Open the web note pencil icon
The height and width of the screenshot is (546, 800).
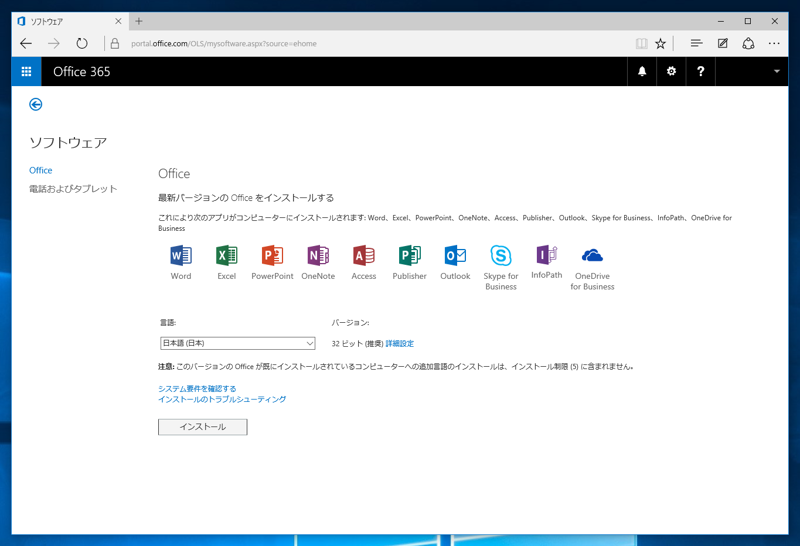point(722,43)
